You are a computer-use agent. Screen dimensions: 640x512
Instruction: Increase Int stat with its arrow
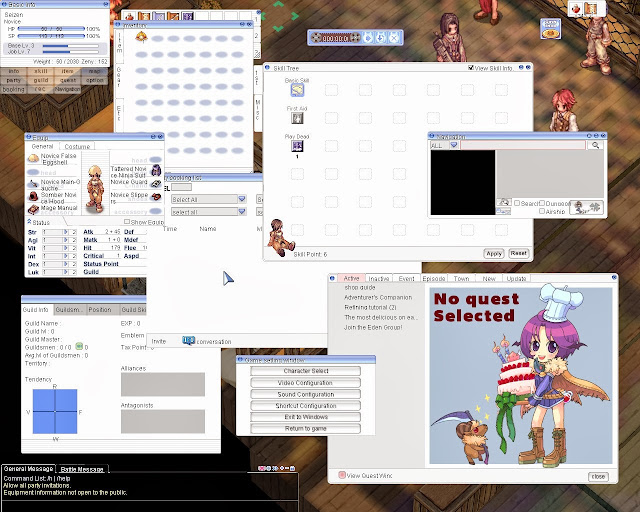65,256
